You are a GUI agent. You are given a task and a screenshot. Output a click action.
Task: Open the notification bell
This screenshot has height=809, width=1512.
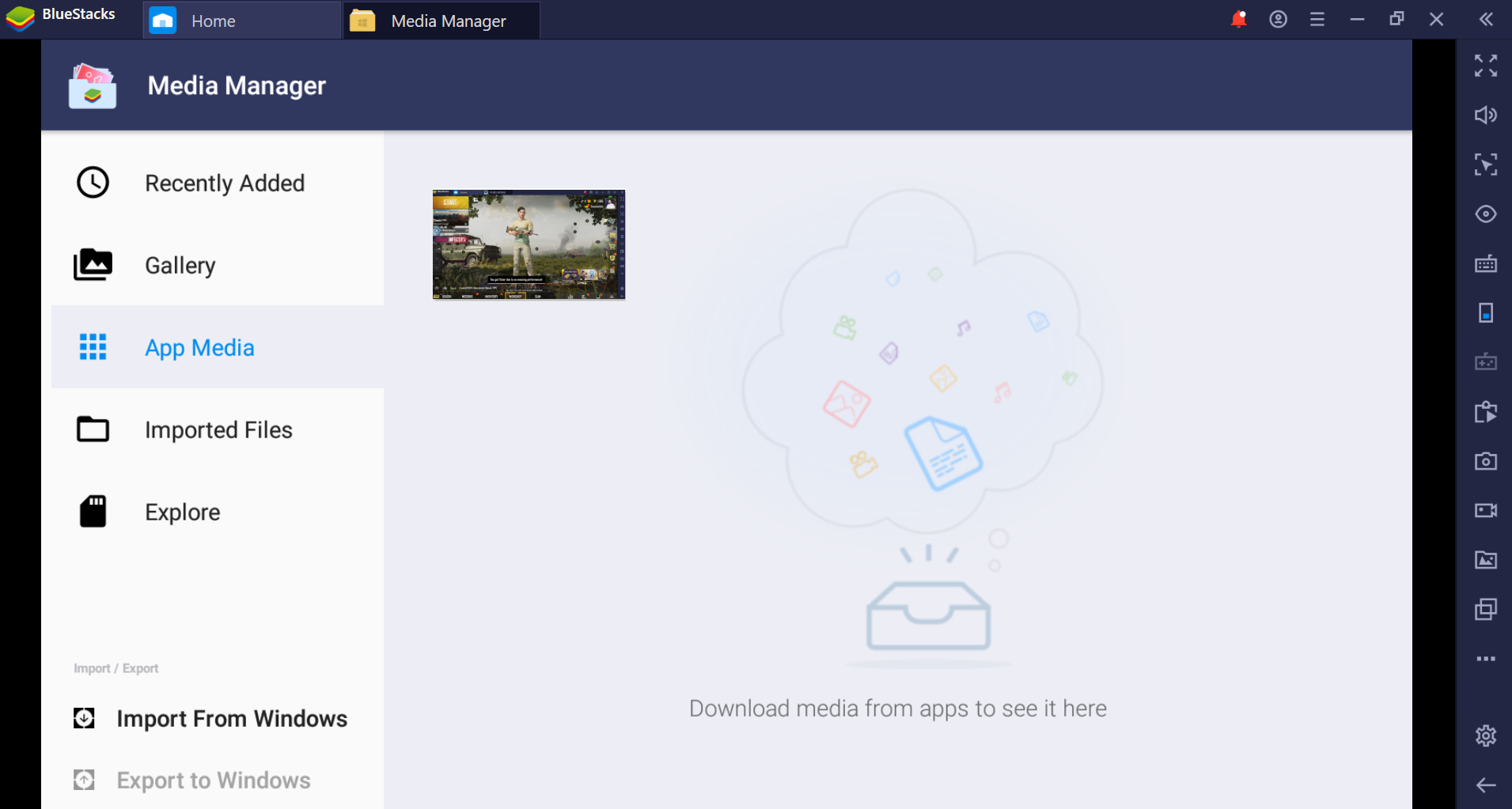[x=1239, y=19]
